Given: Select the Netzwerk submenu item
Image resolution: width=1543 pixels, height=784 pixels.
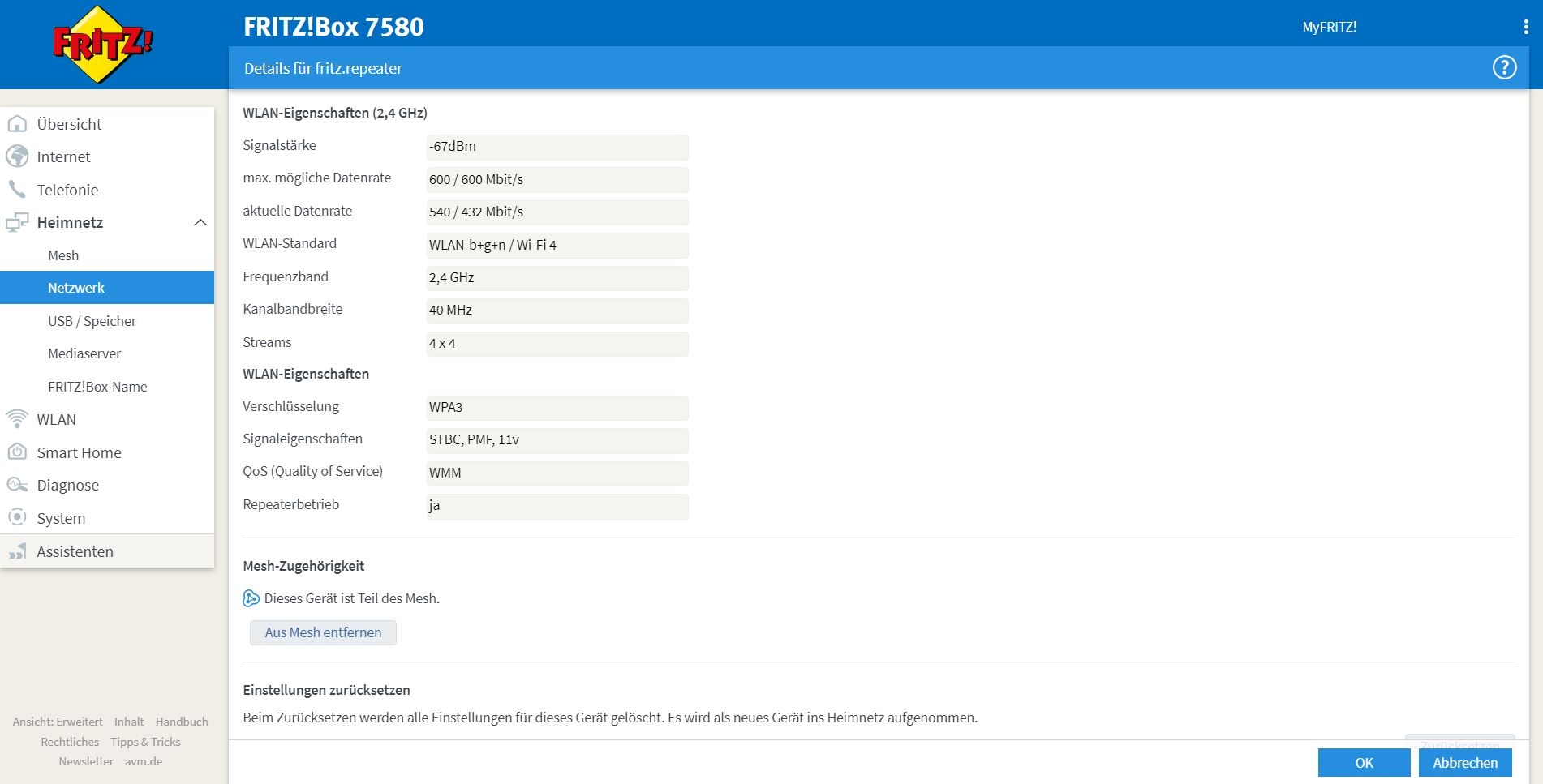Looking at the screenshot, I should pos(107,288).
